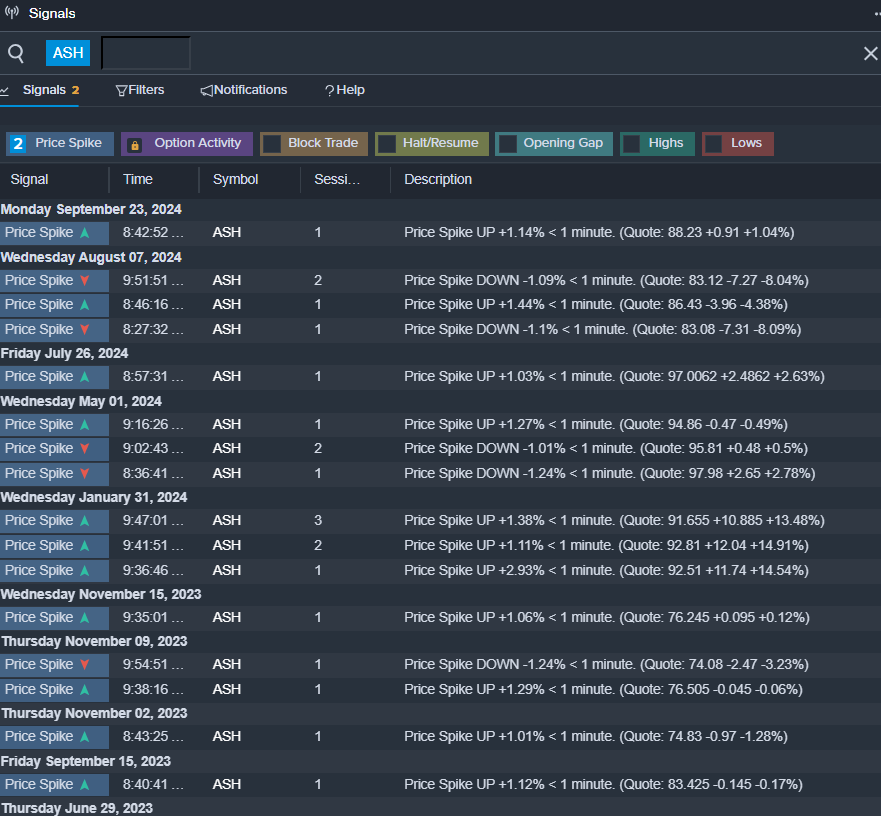
Task: Toggle the Lows signal checkbox
Action: coord(714,144)
